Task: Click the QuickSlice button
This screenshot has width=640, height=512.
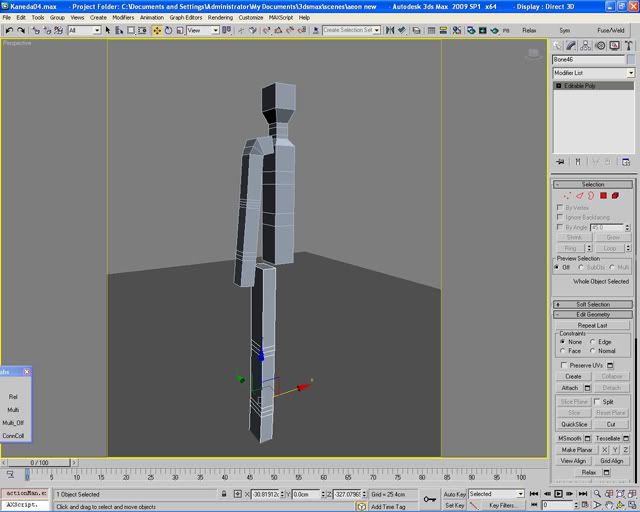Action: point(574,424)
